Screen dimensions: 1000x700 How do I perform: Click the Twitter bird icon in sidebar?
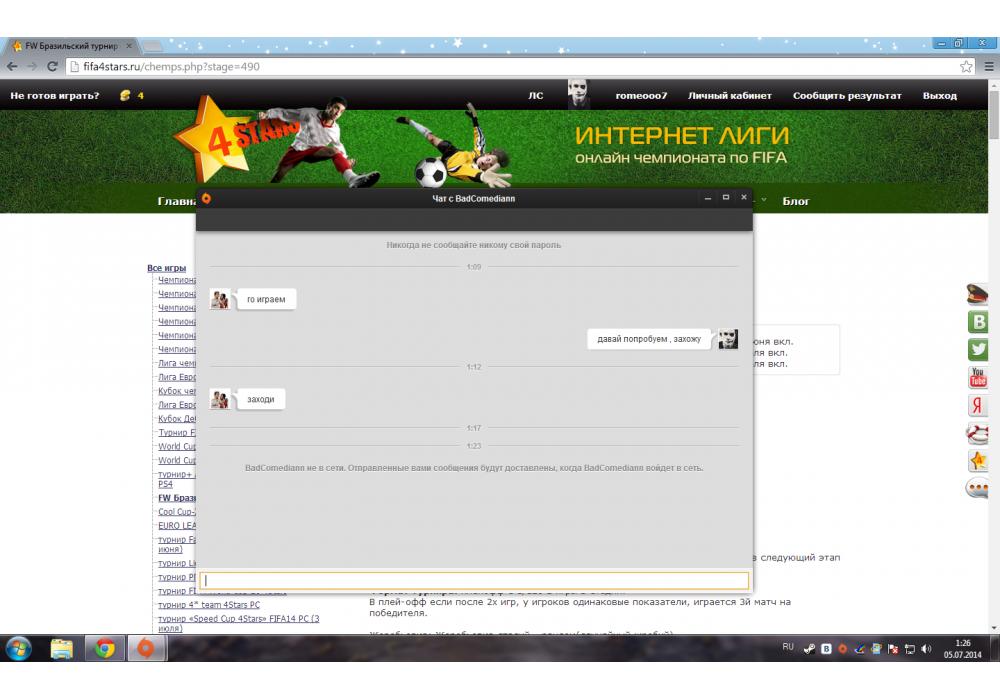coord(978,349)
